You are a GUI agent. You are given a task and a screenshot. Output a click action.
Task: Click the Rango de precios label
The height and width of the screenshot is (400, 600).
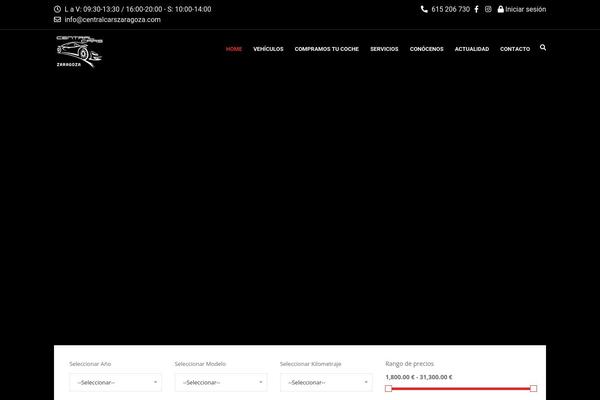click(x=409, y=364)
